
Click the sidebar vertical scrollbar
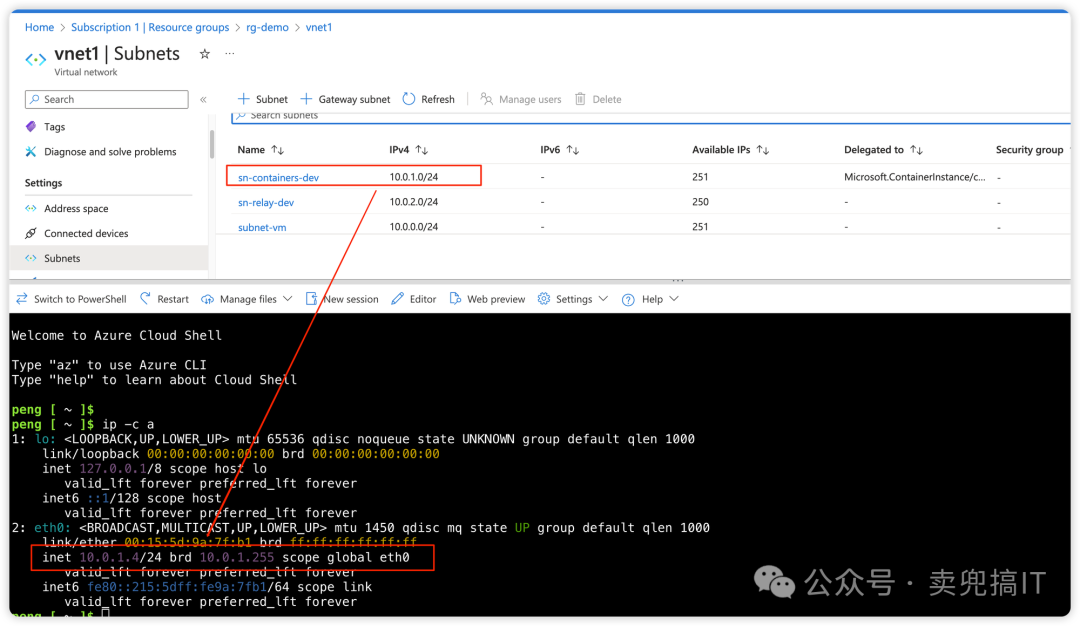211,145
